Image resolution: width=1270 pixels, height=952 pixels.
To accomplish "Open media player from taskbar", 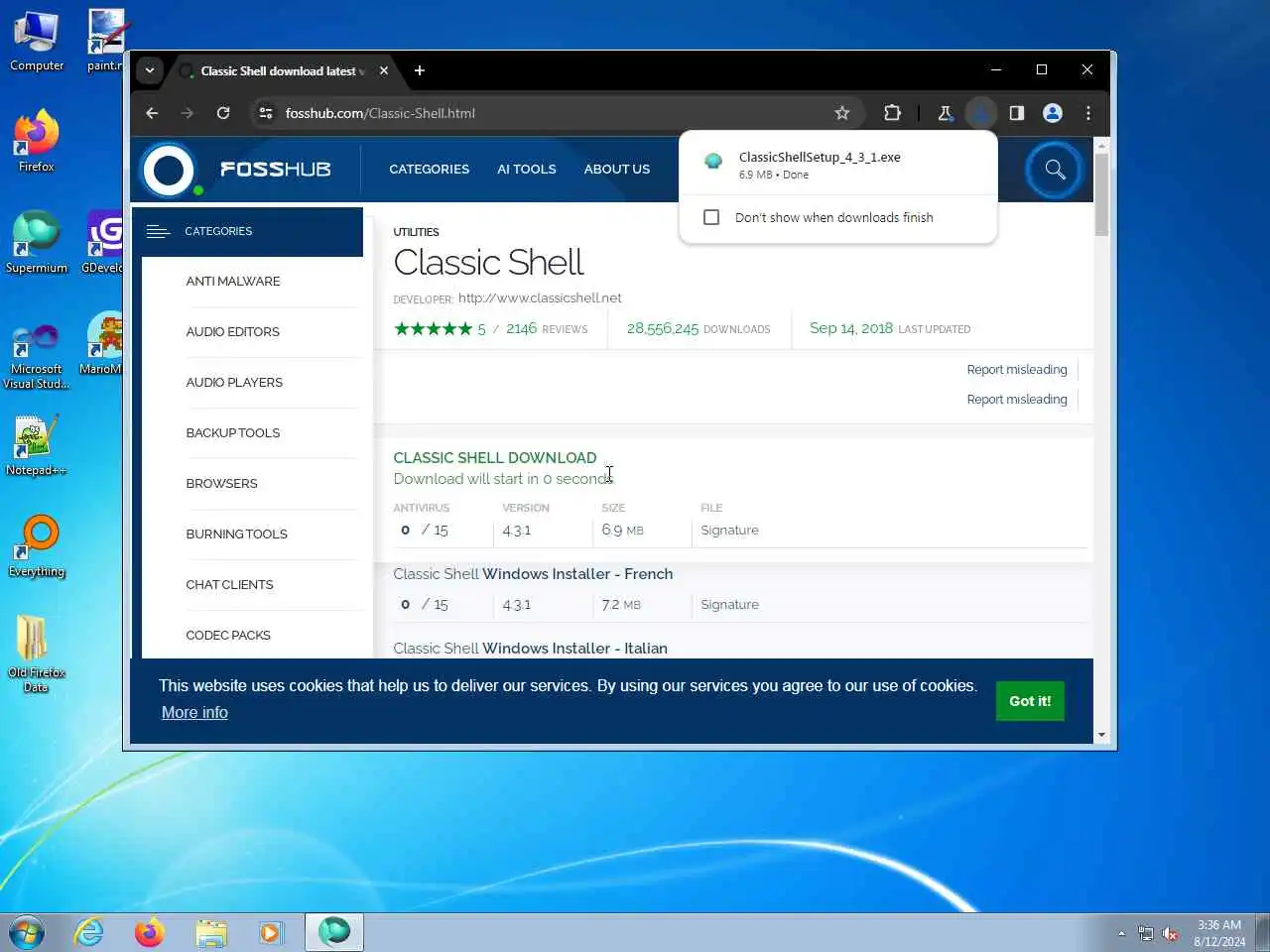I will tap(270, 932).
